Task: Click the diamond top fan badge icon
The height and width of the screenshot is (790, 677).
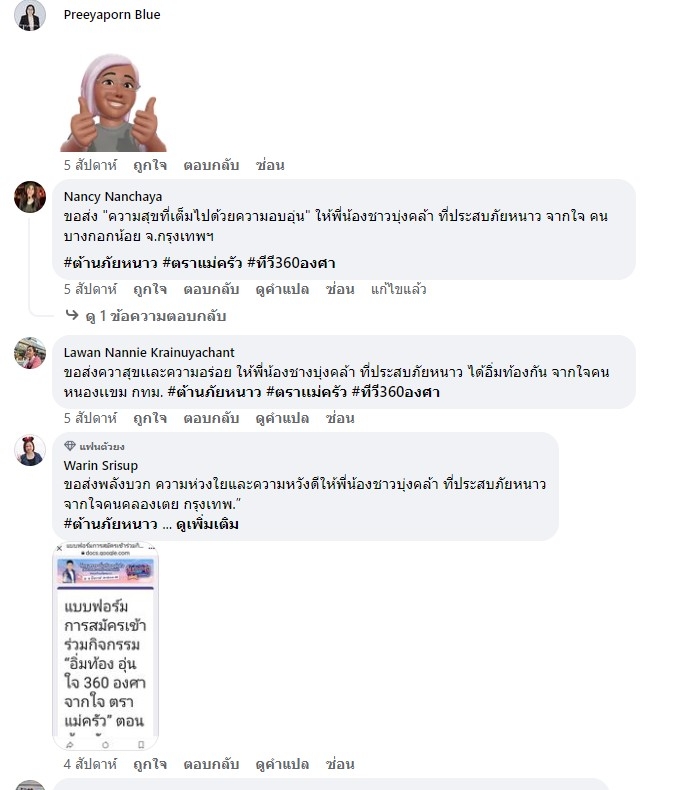Action: point(70,446)
